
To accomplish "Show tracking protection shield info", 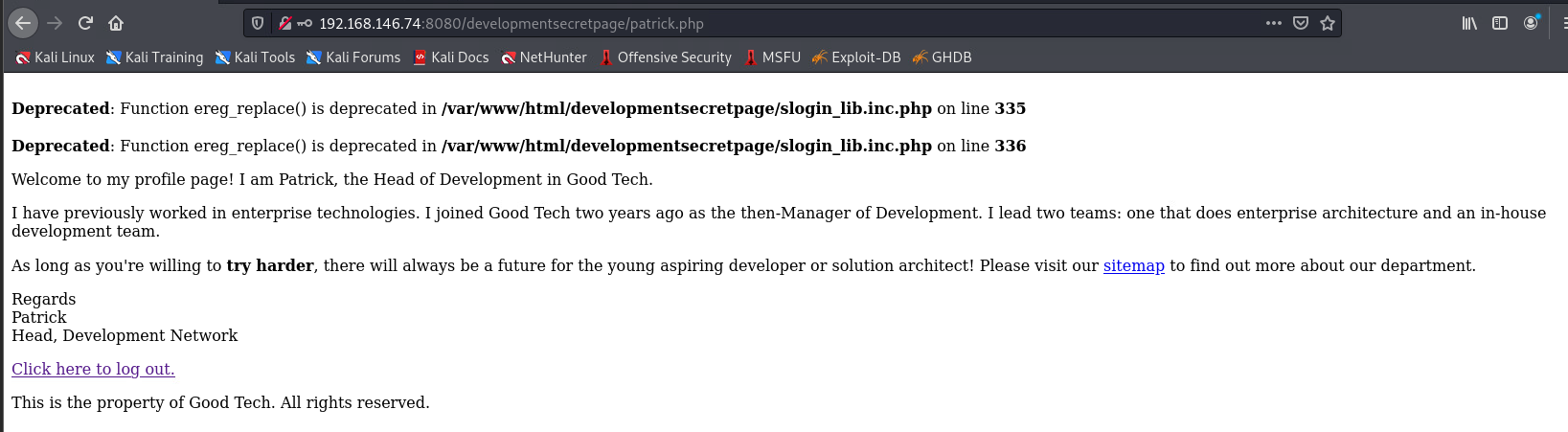I will tap(258, 23).
